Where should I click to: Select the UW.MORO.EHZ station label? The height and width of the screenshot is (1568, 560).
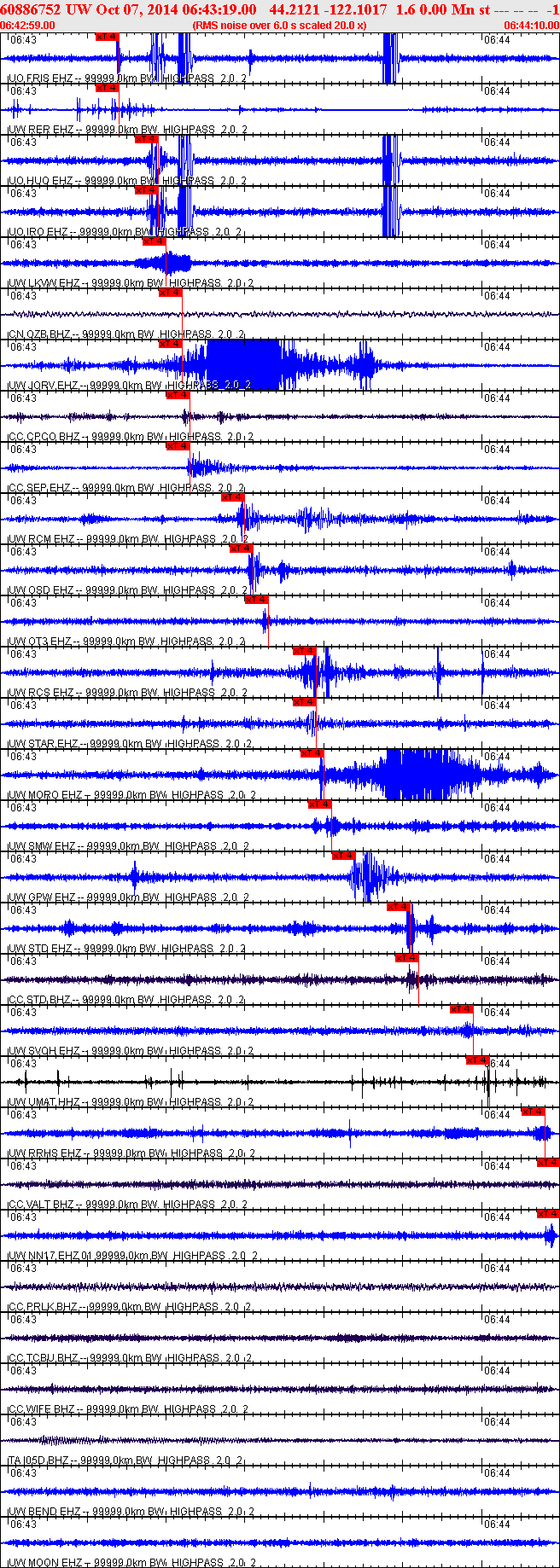[x=131, y=795]
